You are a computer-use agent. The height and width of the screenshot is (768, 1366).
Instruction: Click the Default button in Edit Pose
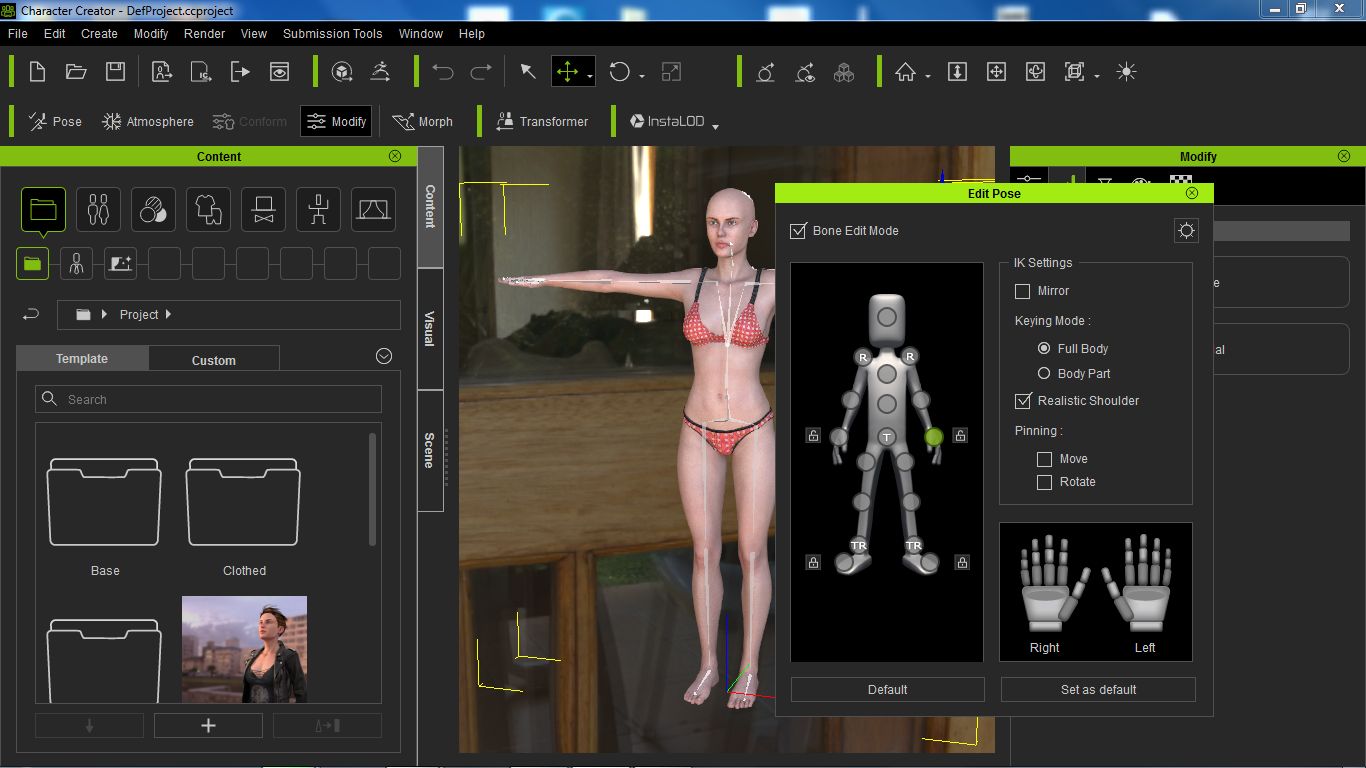(x=887, y=689)
